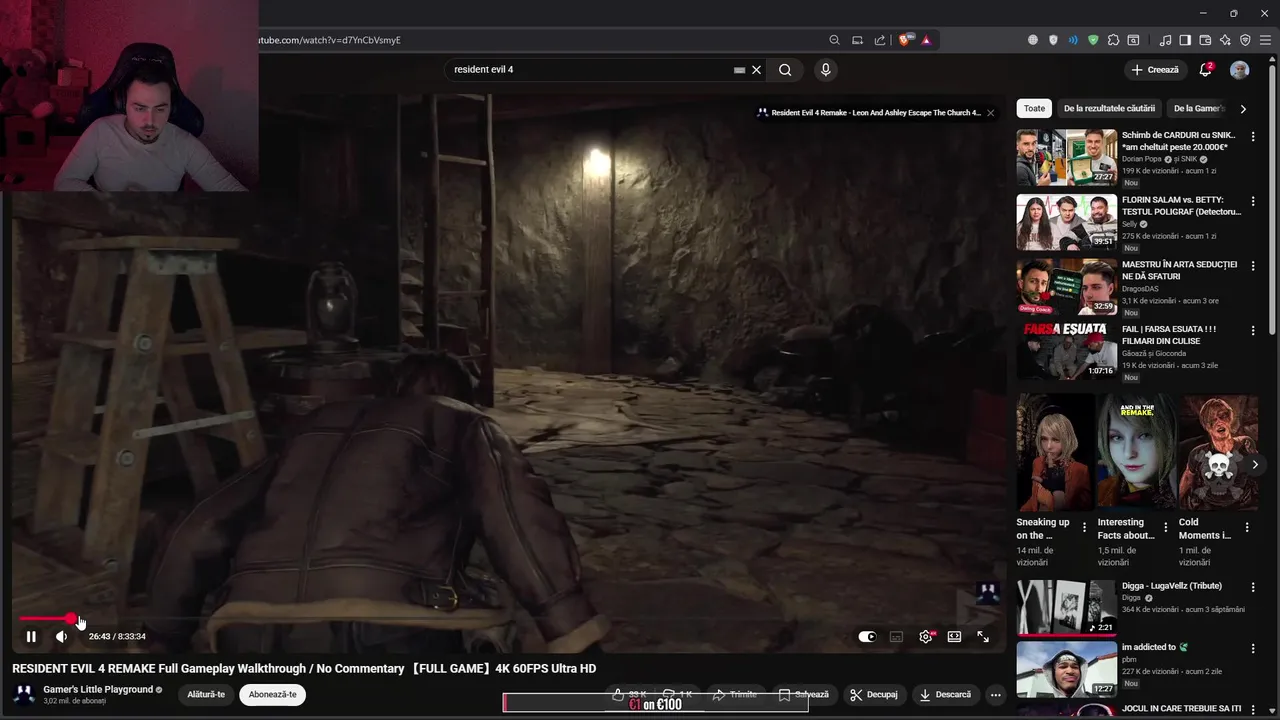Open 'Interesting Facts about' short
The width and height of the screenshot is (1280, 720).
1136,452
